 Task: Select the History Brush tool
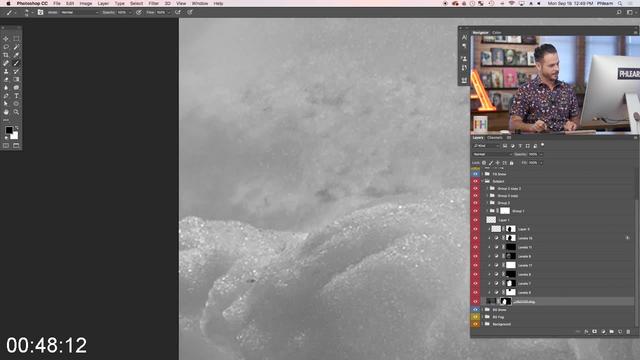tap(16, 71)
